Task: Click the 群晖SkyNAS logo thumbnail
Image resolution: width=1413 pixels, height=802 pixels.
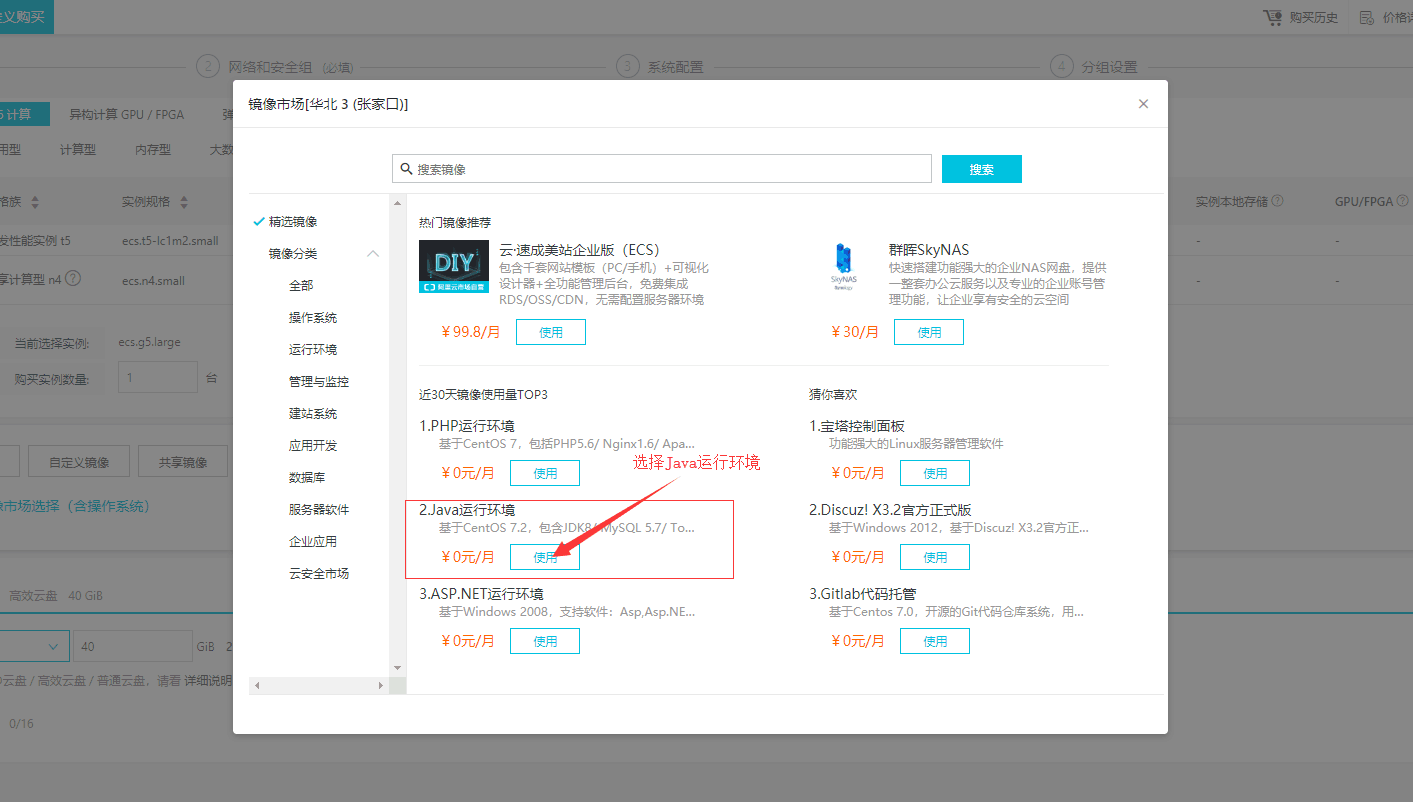Action: (844, 267)
